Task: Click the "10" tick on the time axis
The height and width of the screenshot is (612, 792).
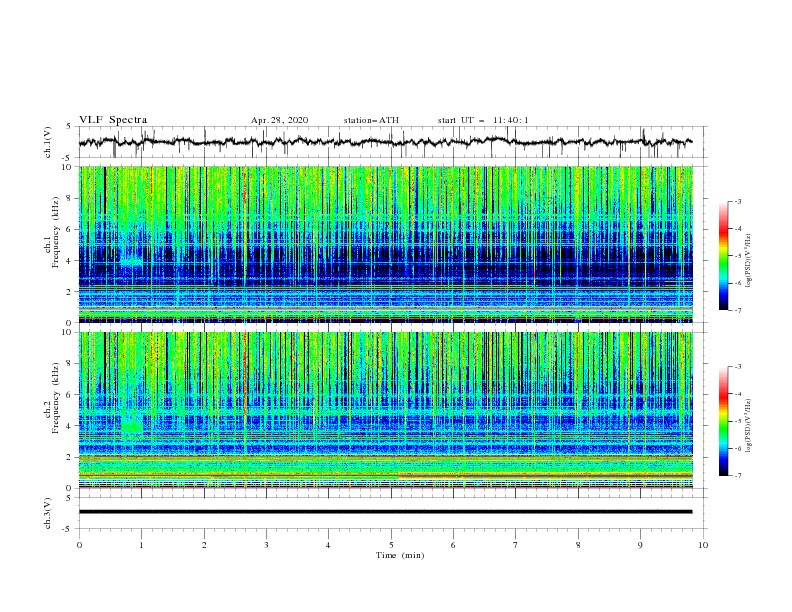Action: tap(703, 545)
